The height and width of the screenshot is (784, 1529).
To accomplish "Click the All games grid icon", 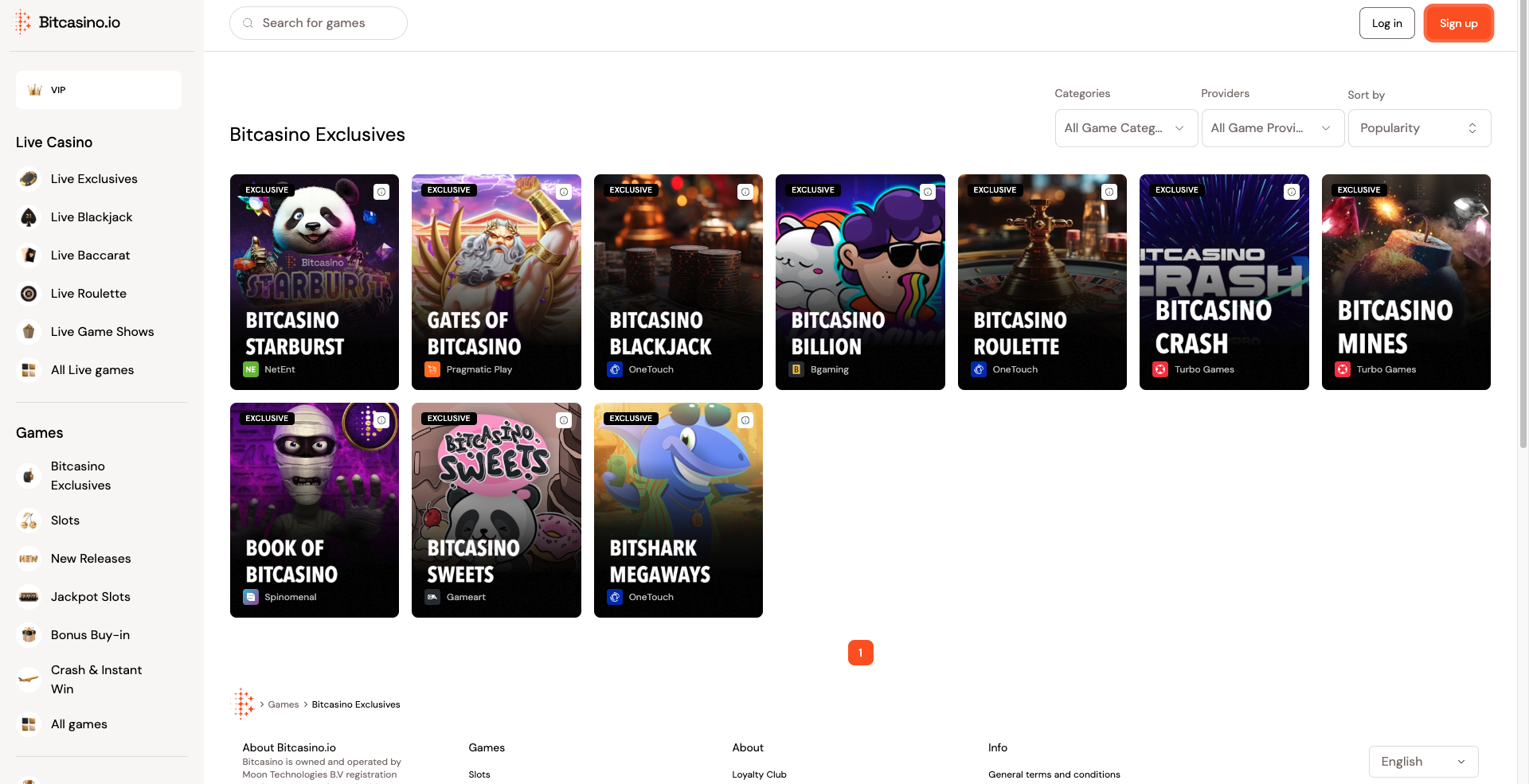I will point(29,724).
